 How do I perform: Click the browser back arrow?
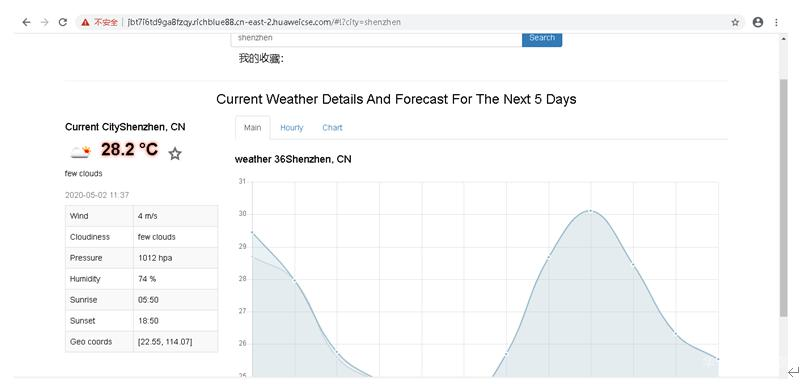point(26,22)
